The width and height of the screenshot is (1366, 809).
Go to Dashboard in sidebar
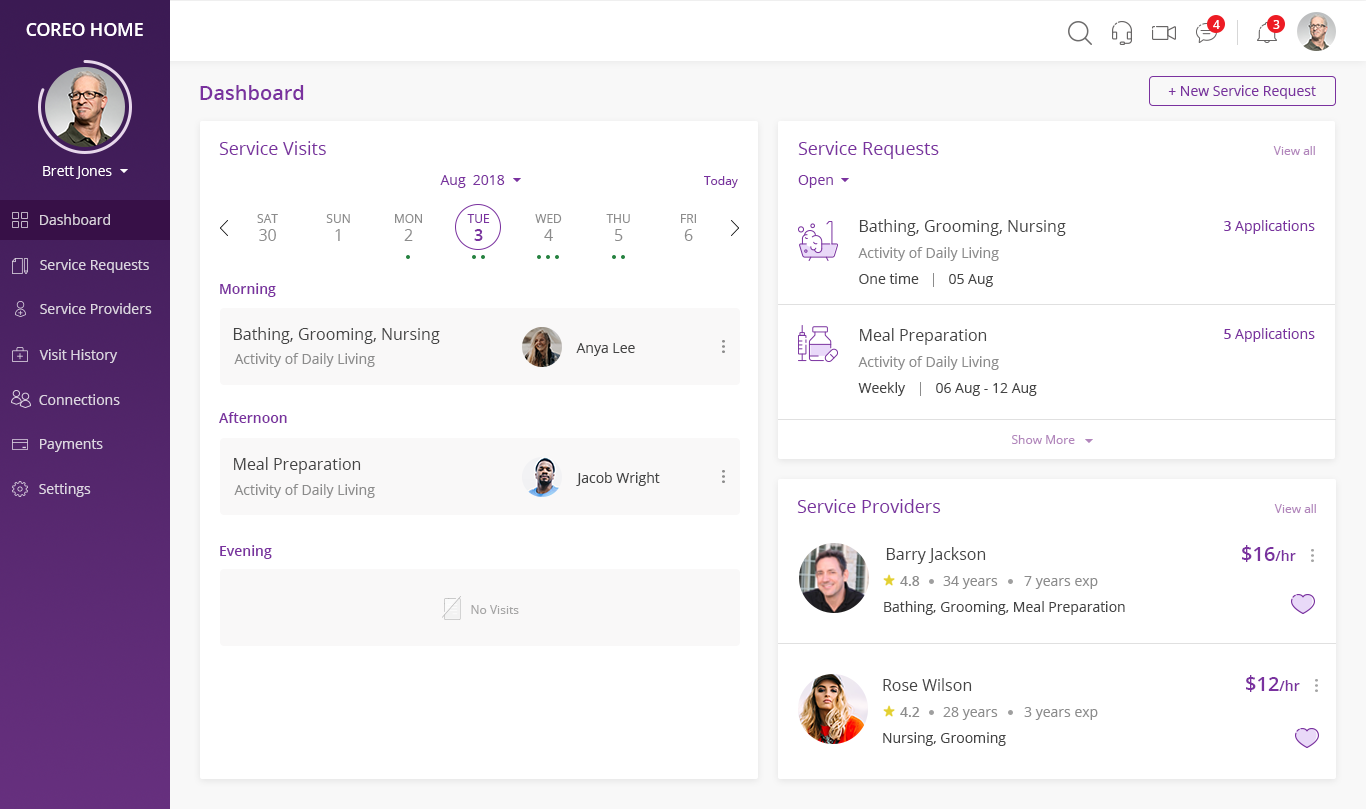tap(85, 220)
